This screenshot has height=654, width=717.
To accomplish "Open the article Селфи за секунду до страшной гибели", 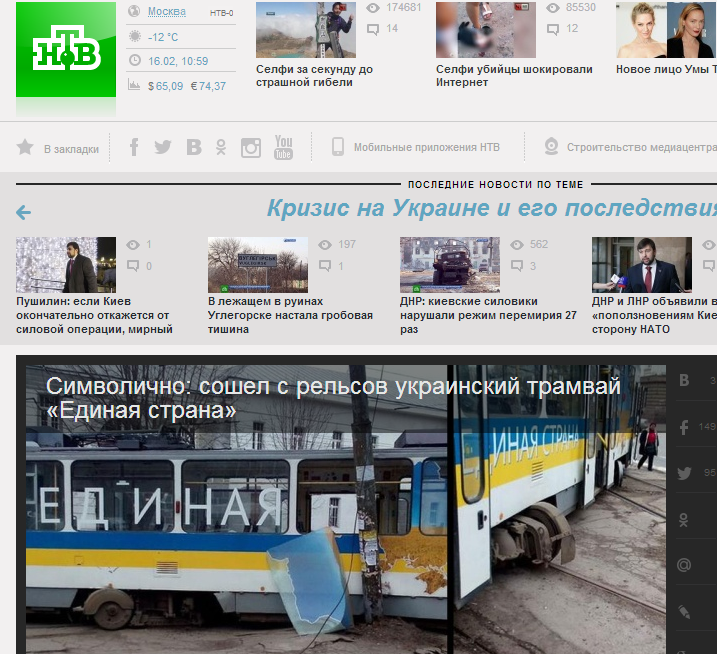I will click(314, 76).
